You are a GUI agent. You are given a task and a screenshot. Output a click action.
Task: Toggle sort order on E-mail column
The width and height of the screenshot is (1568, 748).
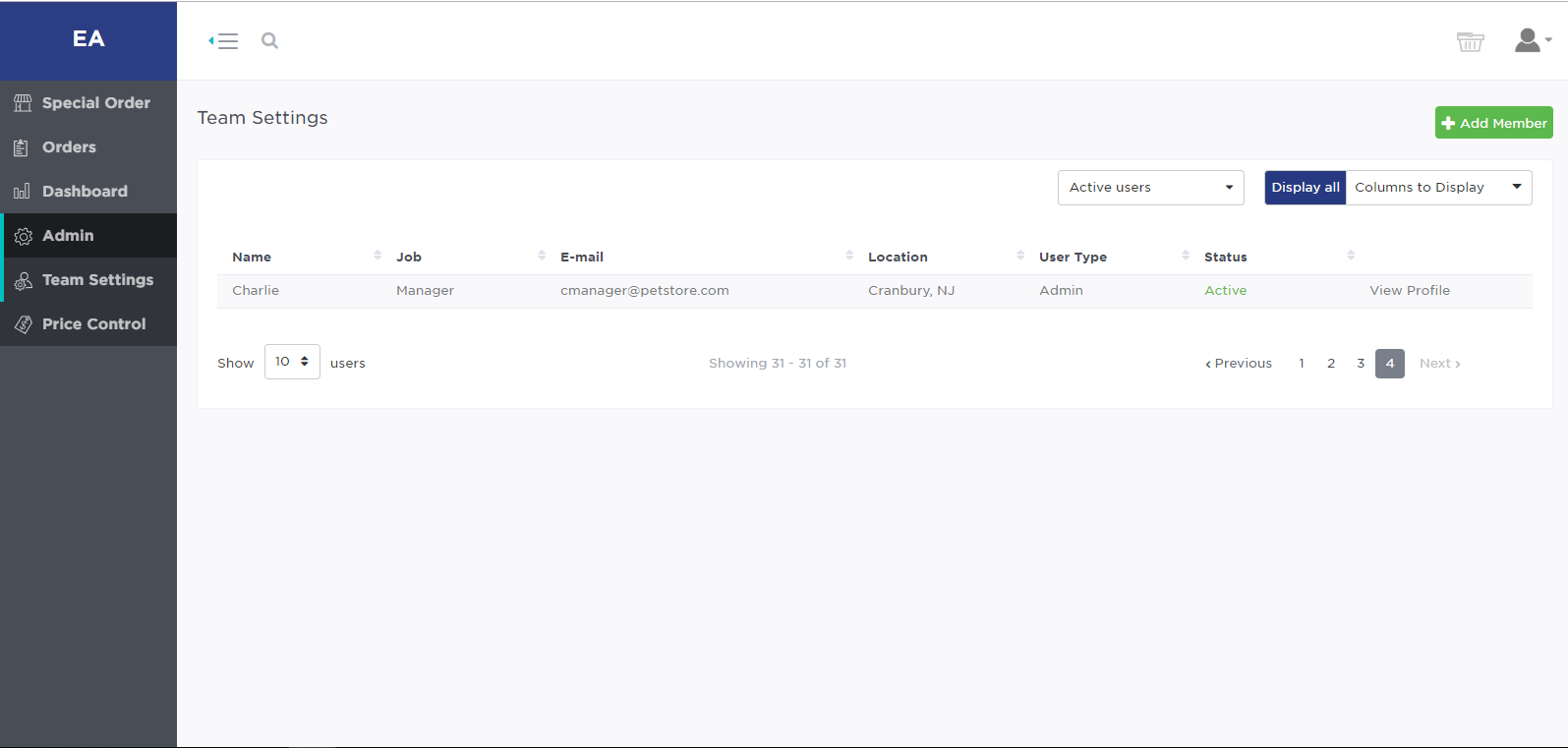coord(849,256)
